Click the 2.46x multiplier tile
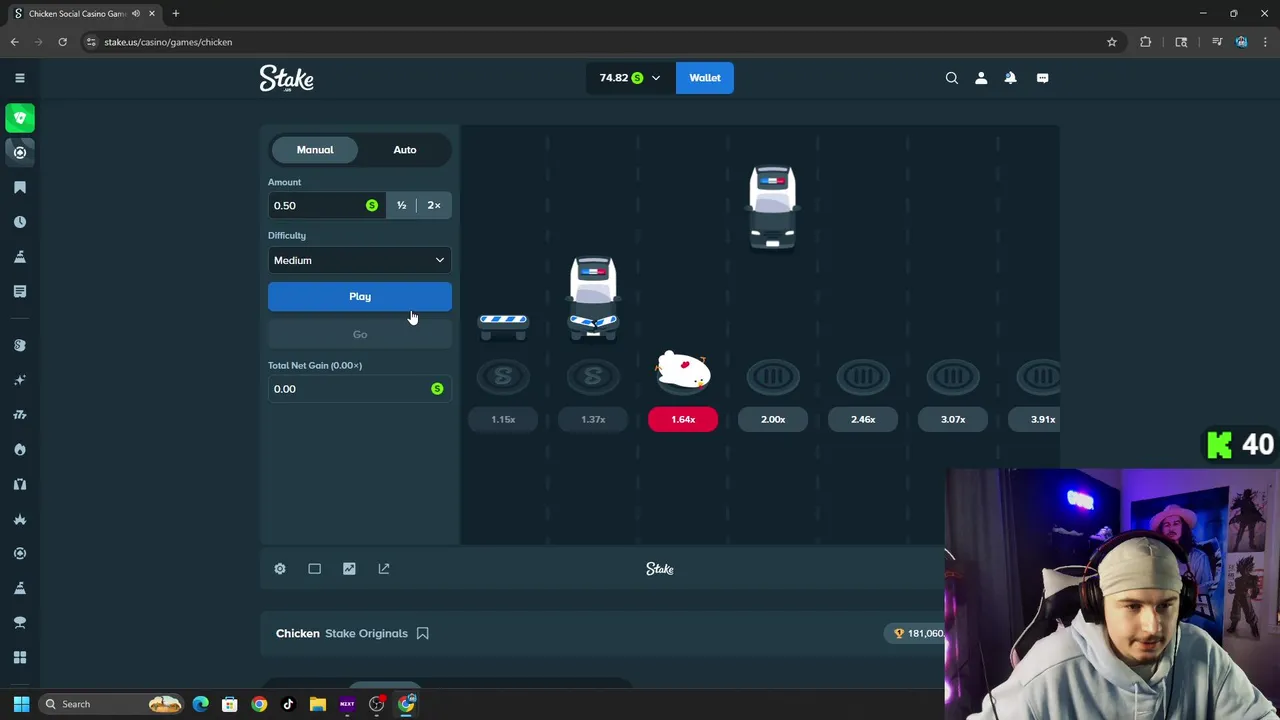Viewport: 1280px width, 720px height. tap(863, 420)
